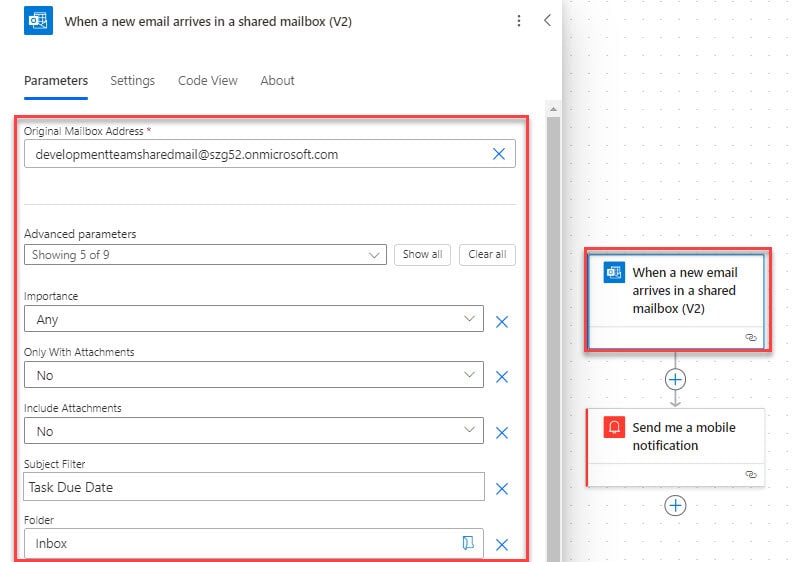
Task: Click the Folder input field
Action: 254,543
